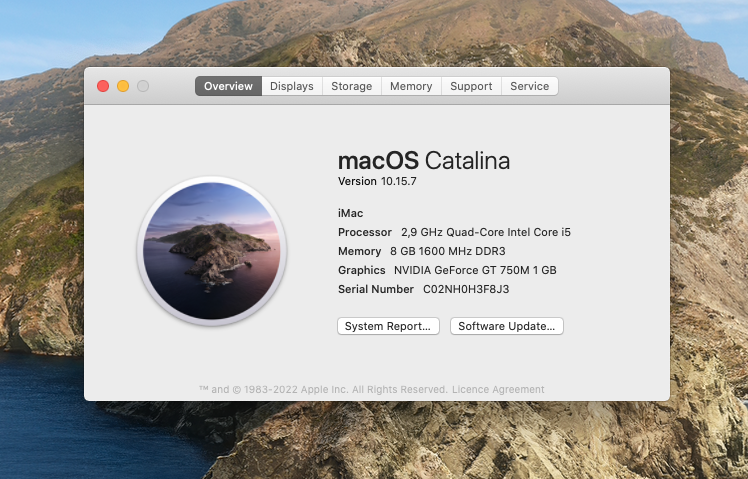Close the About This Mac window
Viewport: 748px width, 479px height.
[103, 86]
